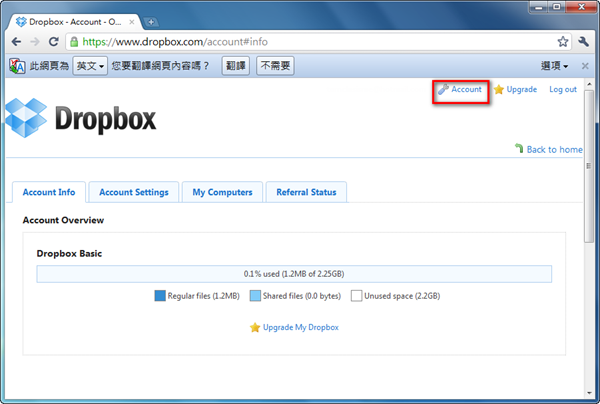The height and width of the screenshot is (404, 600).
Task: Open the 選項 options dropdown
Action: [554, 66]
